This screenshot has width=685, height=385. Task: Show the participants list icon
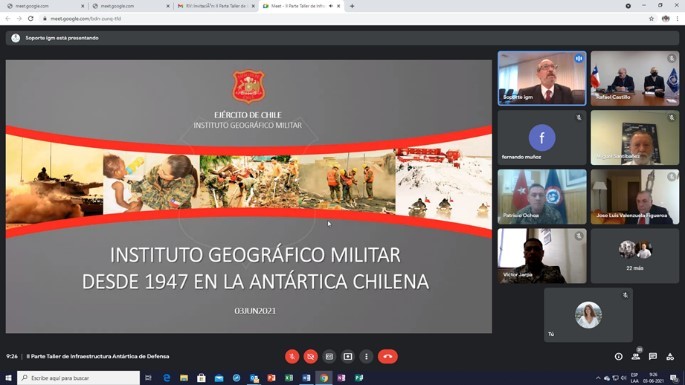[636, 357]
